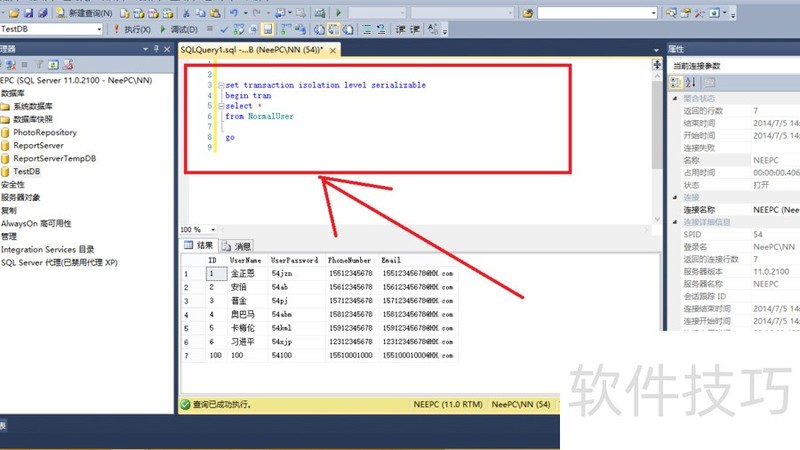Click the Cut scissors icon

coord(186,13)
